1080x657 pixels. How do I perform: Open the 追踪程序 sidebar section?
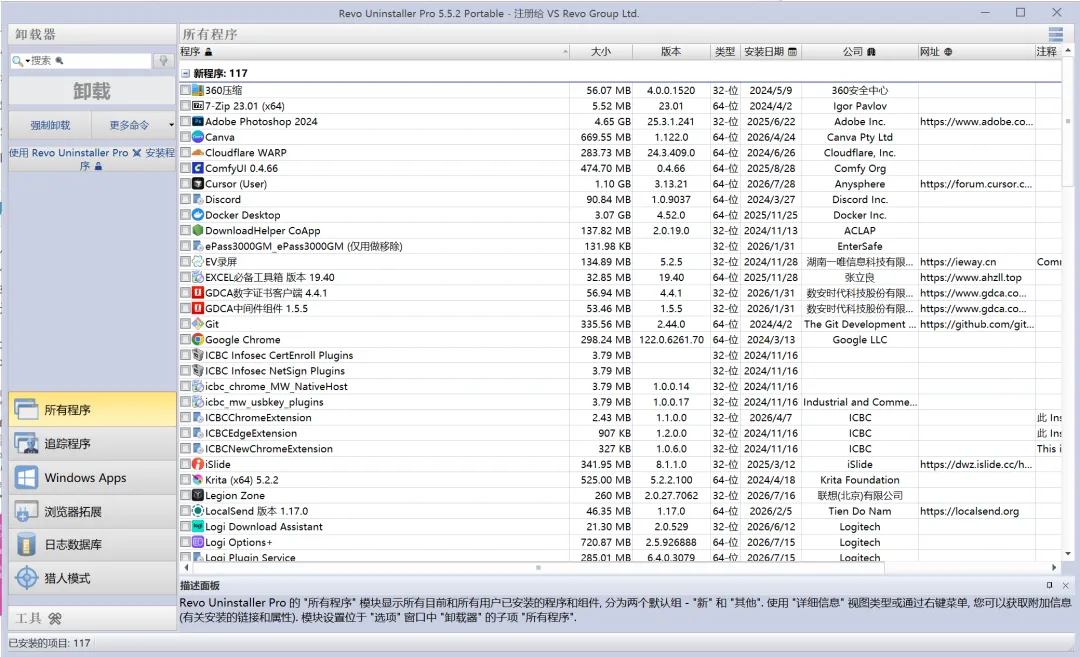tap(92, 444)
